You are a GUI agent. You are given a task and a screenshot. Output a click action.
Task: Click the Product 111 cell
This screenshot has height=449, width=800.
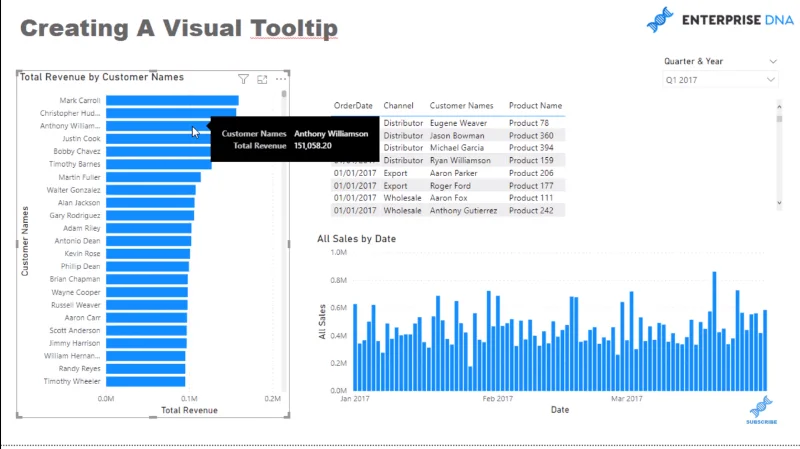pos(531,198)
